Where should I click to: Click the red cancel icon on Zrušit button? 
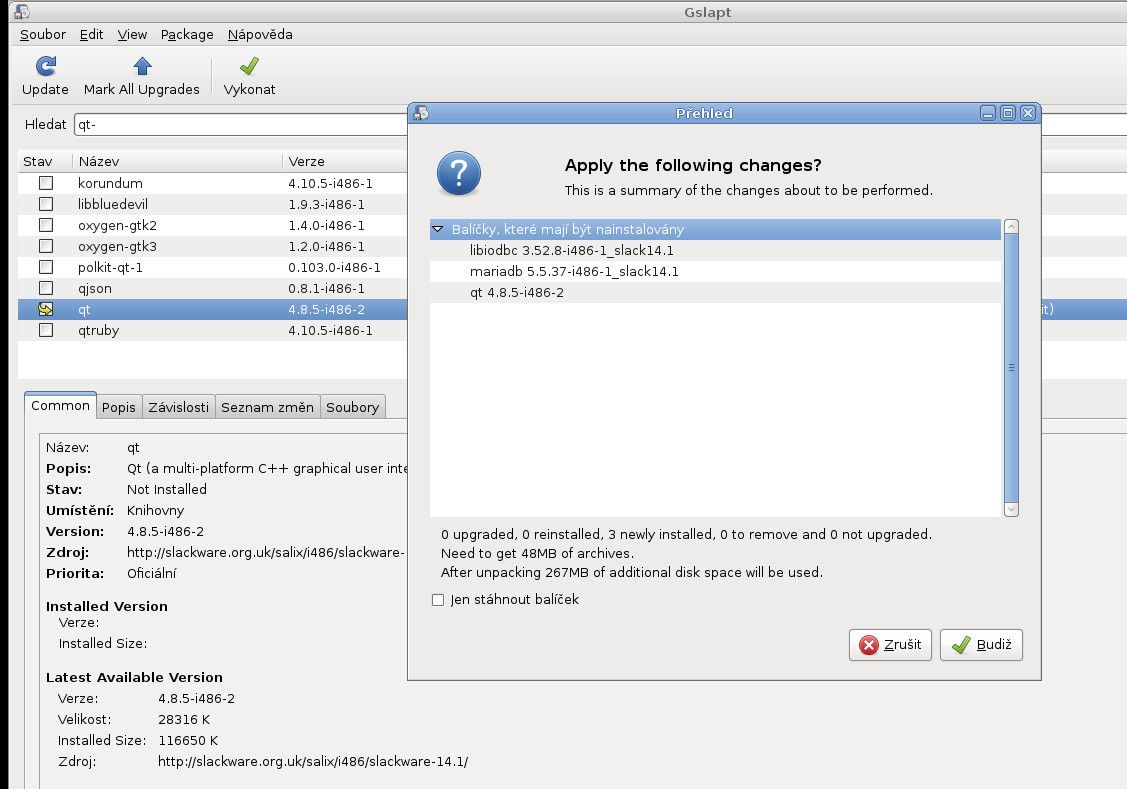(x=869, y=645)
